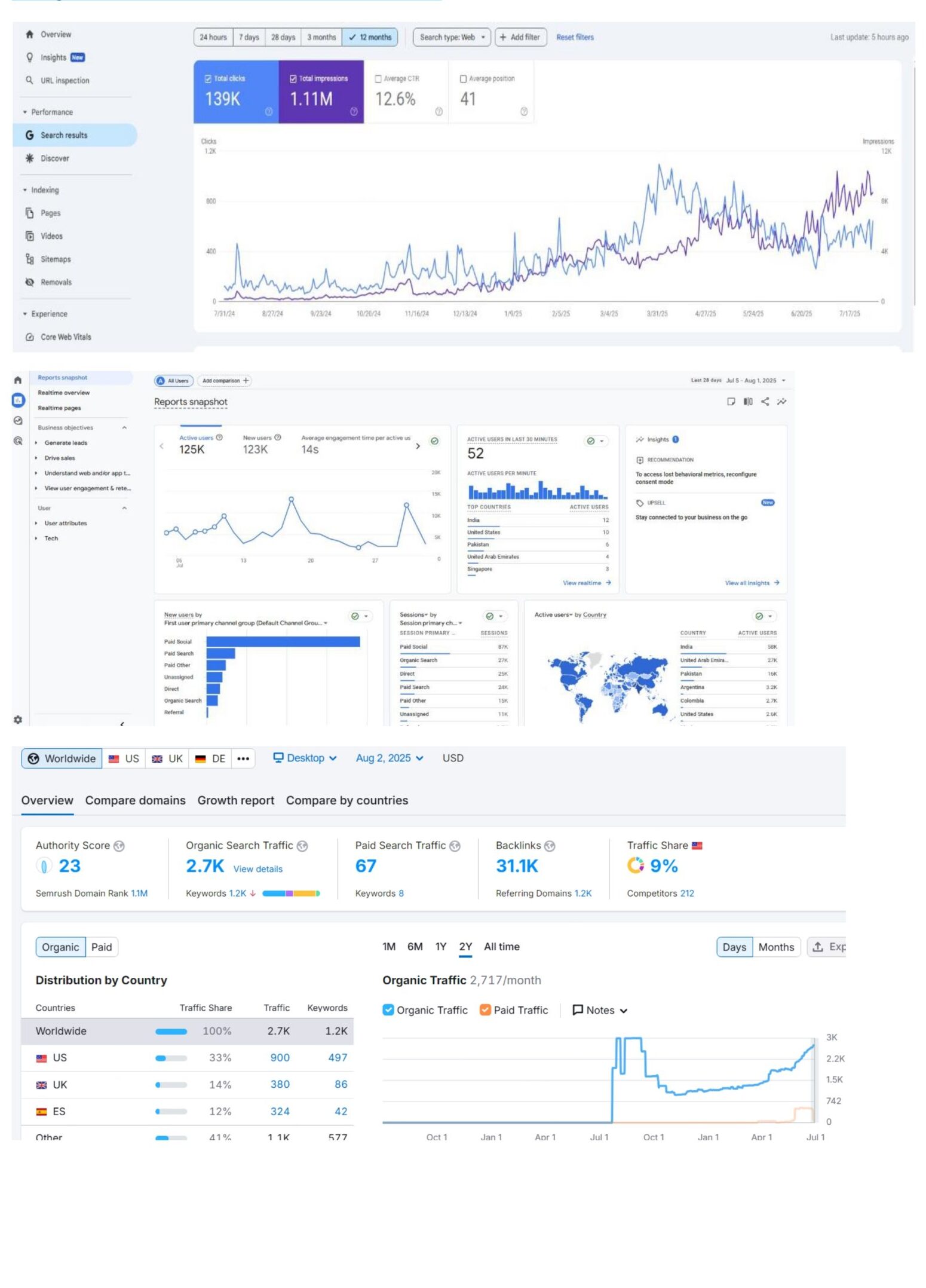
Task: Click the share report icon
Action: pos(765,402)
